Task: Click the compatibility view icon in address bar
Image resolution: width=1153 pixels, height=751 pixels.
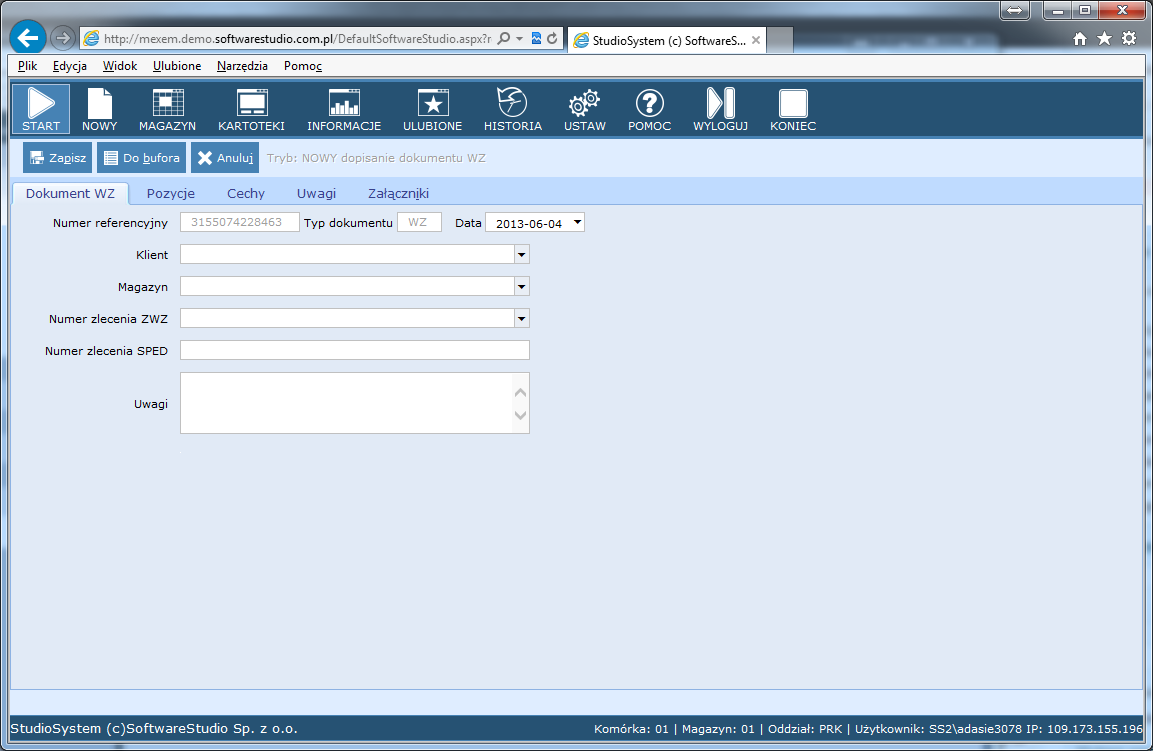Action: click(x=536, y=38)
